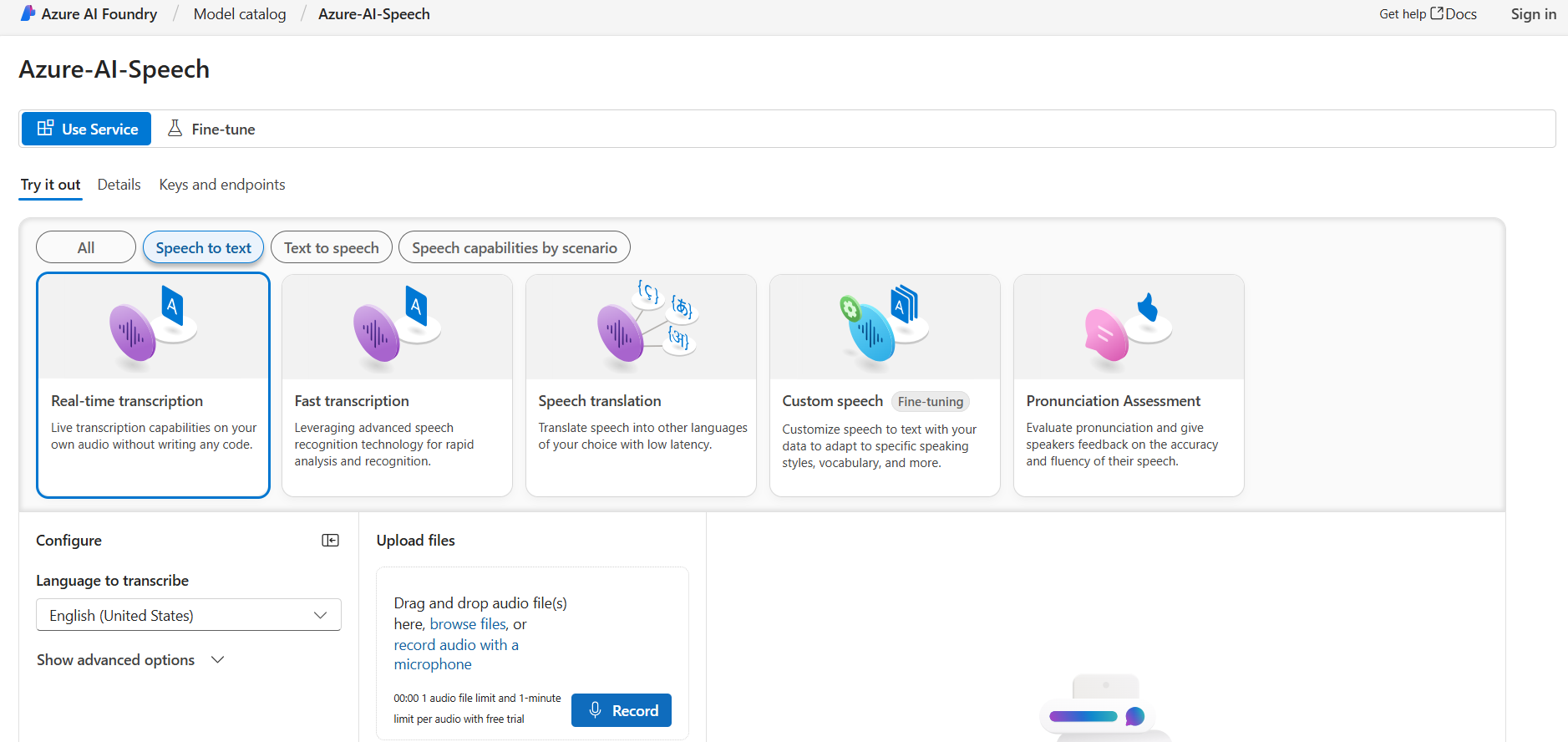The image size is (1568, 742).
Task: Click the advanced options chevron
Action: click(x=218, y=660)
